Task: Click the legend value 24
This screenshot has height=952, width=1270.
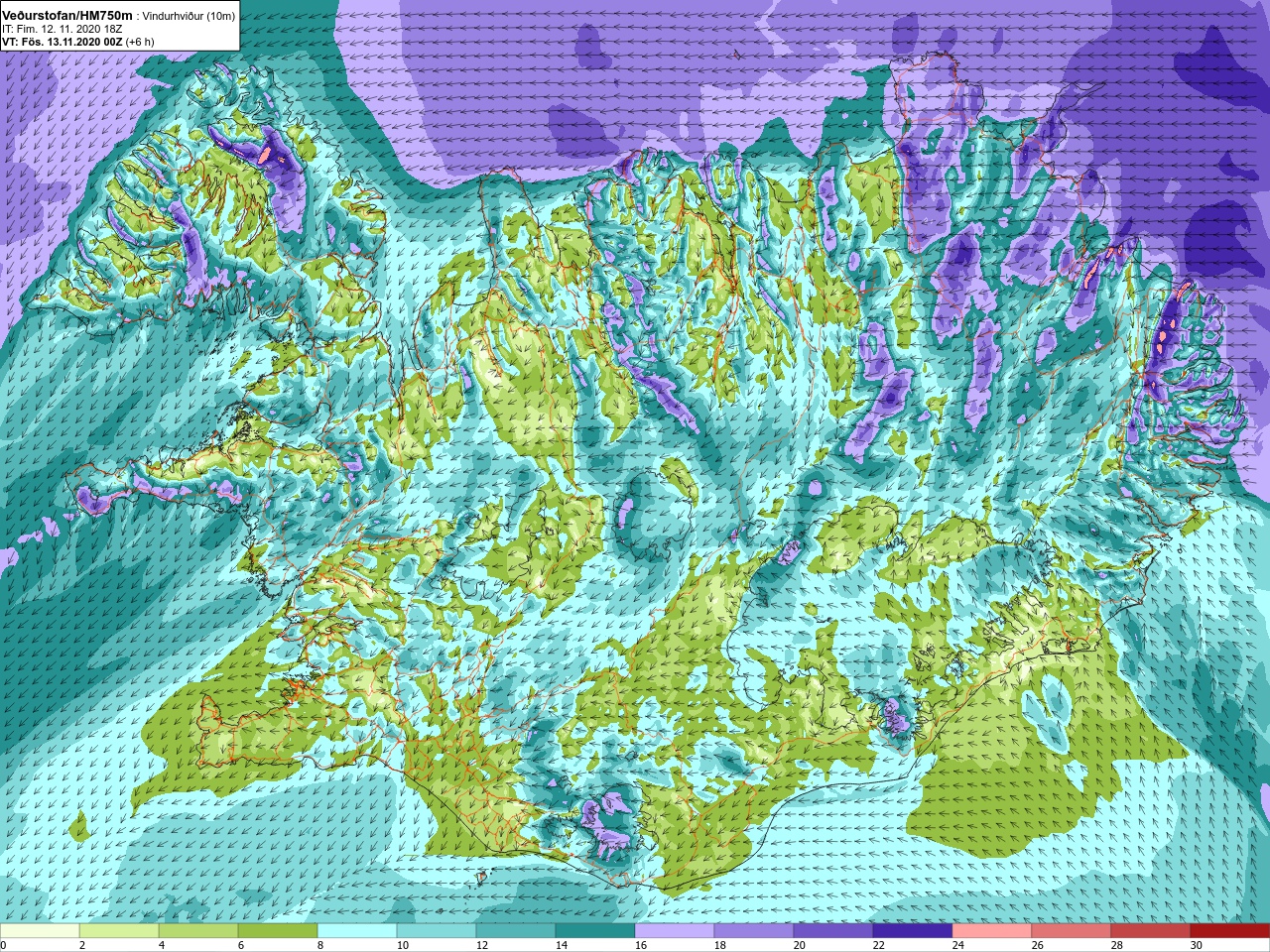Action: (x=958, y=945)
